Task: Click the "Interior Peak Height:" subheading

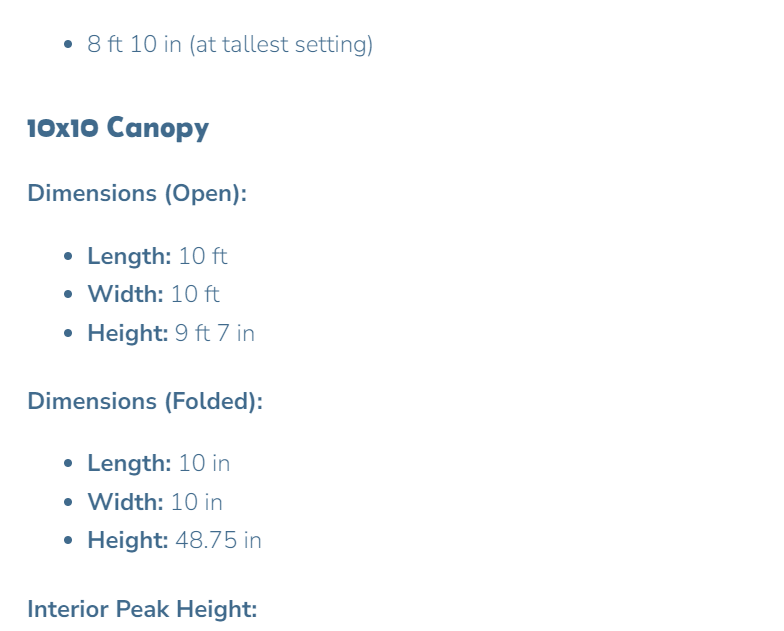Action: (142, 609)
